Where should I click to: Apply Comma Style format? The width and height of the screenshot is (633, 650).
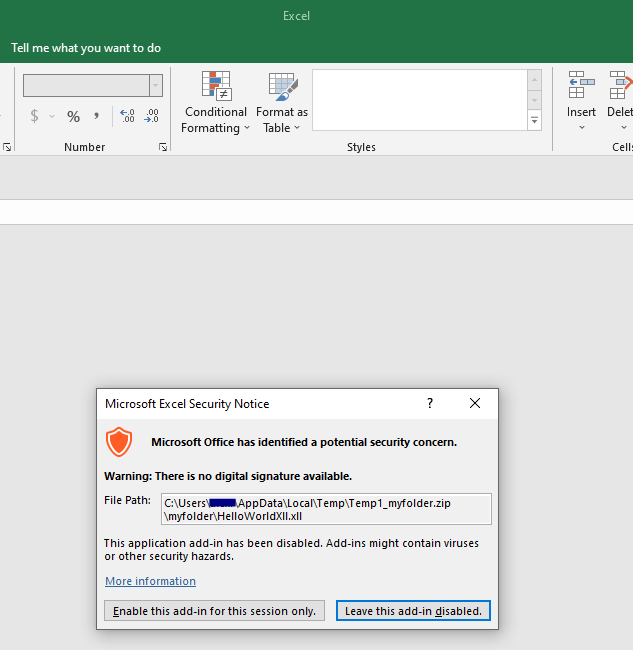(x=96, y=116)
